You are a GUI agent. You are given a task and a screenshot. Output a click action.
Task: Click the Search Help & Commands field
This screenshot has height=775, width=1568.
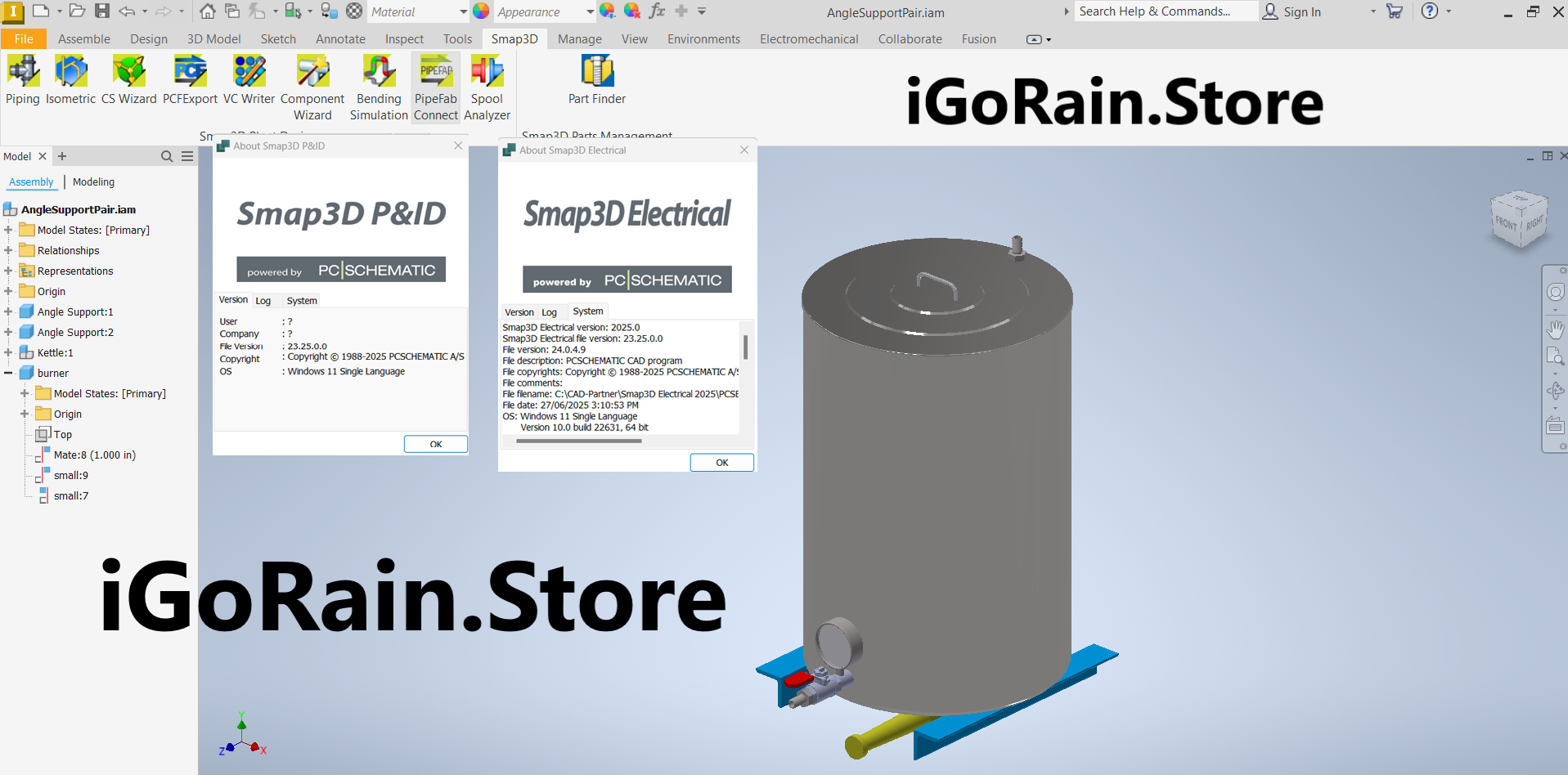[1164, 11]
